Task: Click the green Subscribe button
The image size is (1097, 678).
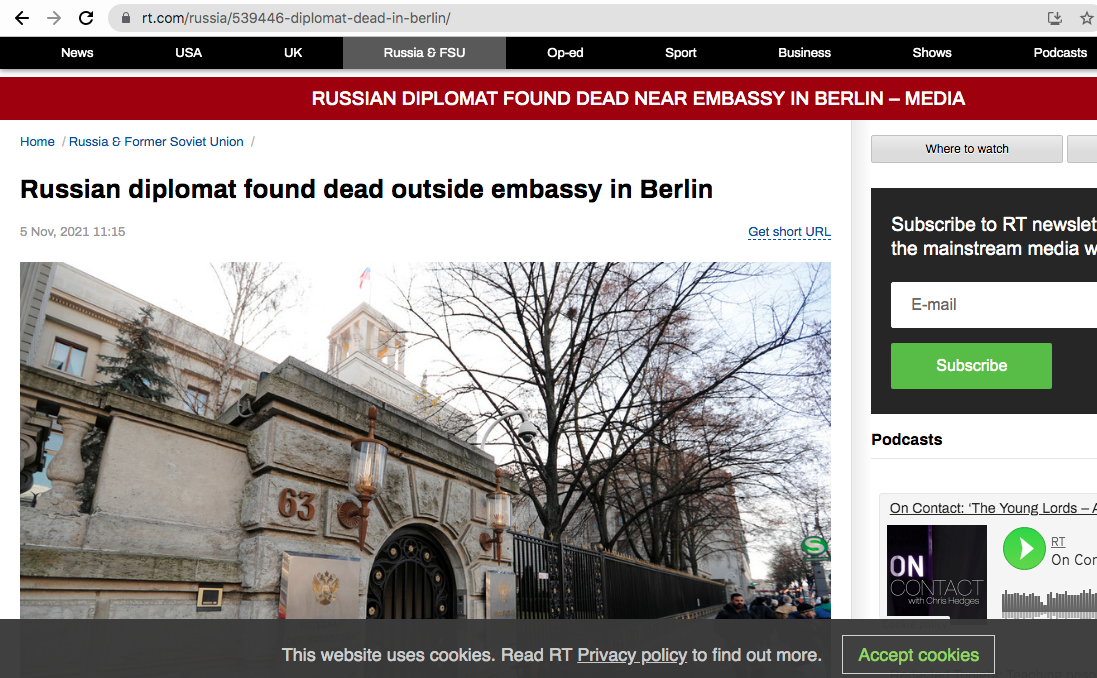Action: (x=971, y=366)
